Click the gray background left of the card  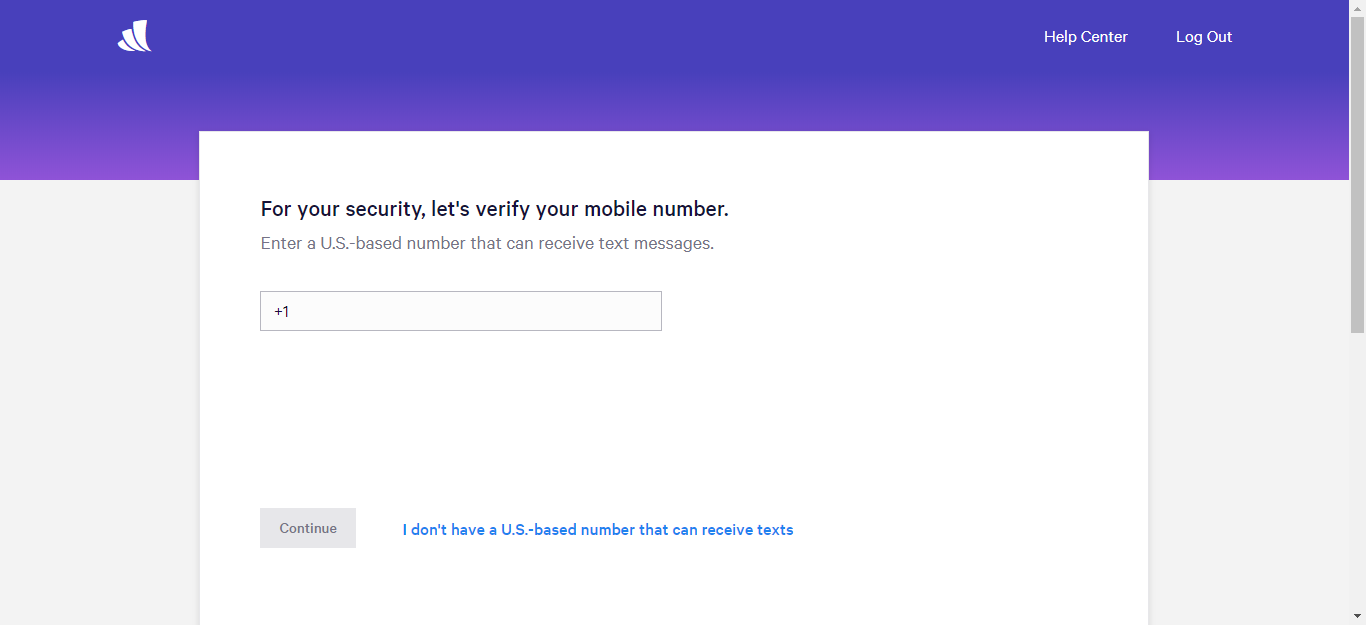[100, 400]
